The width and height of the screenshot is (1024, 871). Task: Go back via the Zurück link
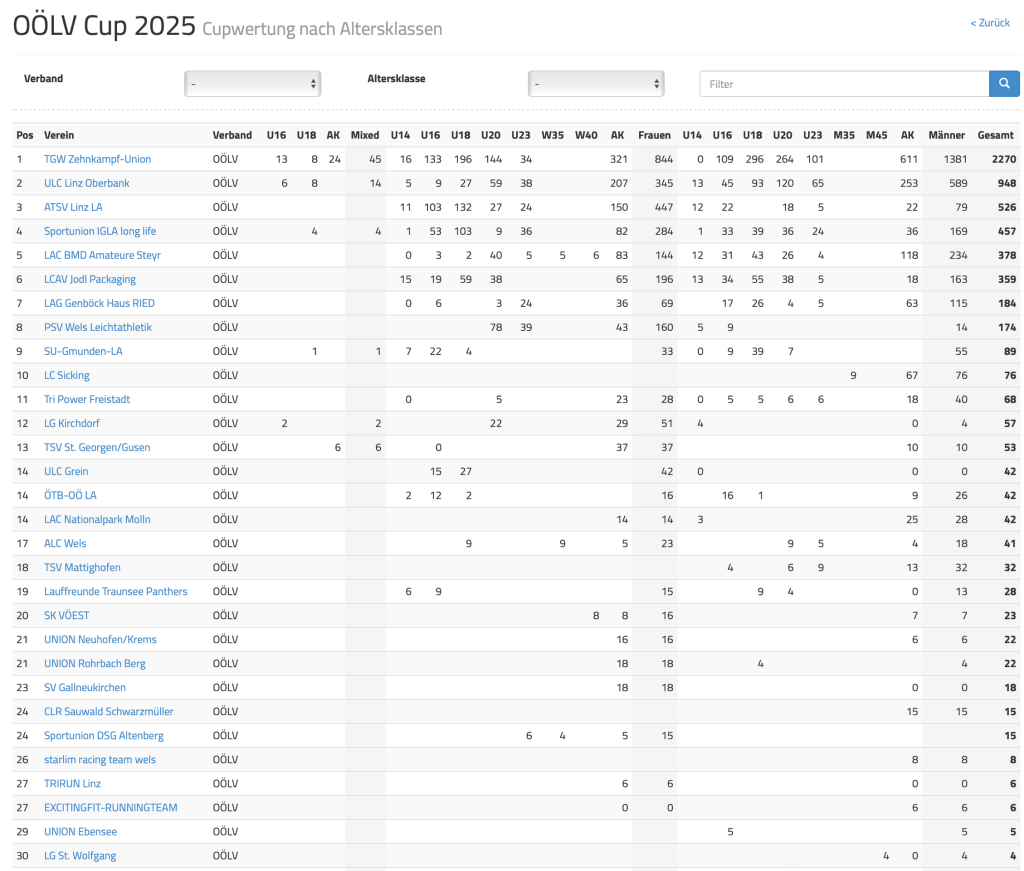[990, 23]
